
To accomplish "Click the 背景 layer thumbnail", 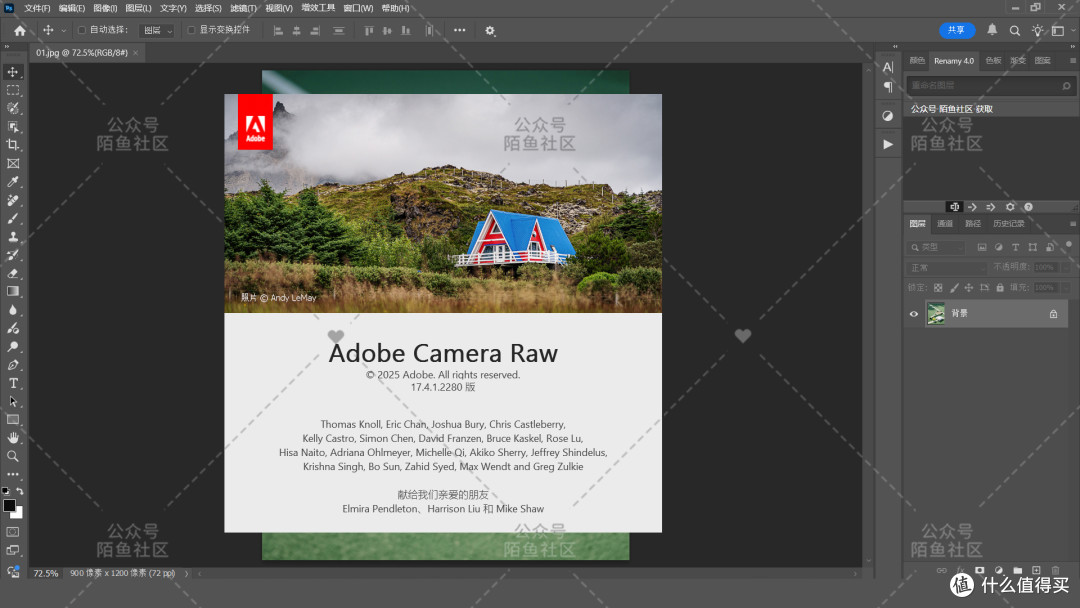I will point(935,314).
